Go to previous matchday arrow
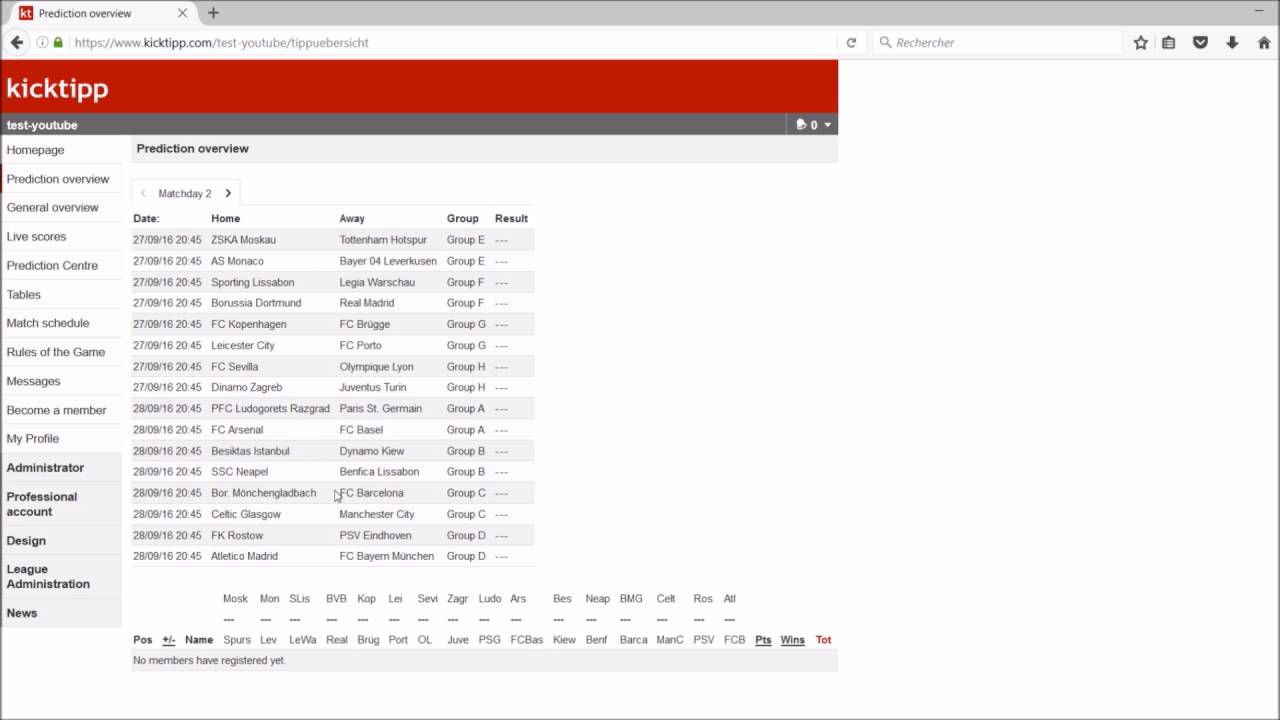Screen dimensions: 1280x720 pyautogui.click(x=143, y=193)
